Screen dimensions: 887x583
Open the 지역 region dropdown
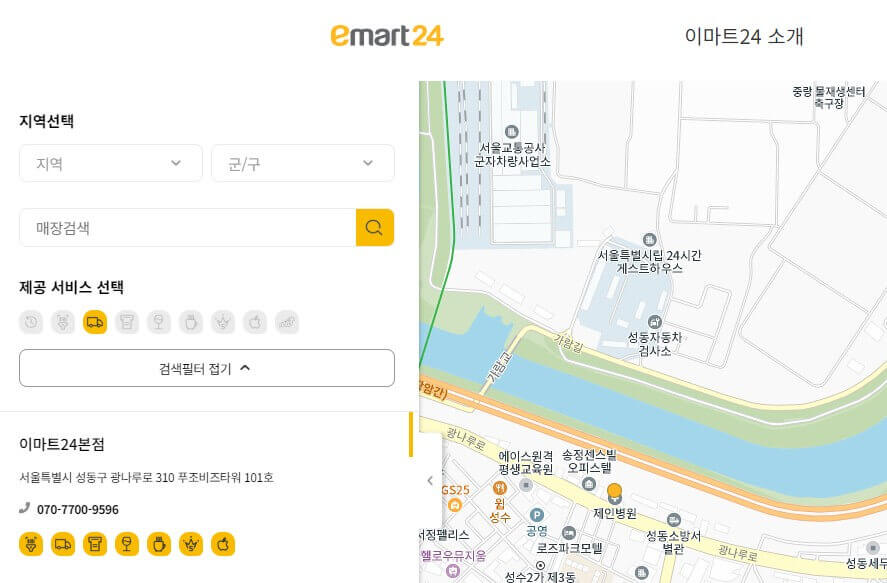click(110, 163)
